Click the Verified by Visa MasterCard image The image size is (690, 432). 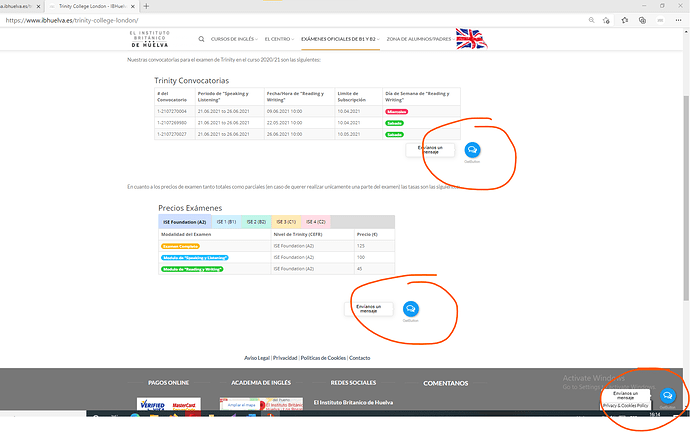pyautogui.click(x=169, y=404)
